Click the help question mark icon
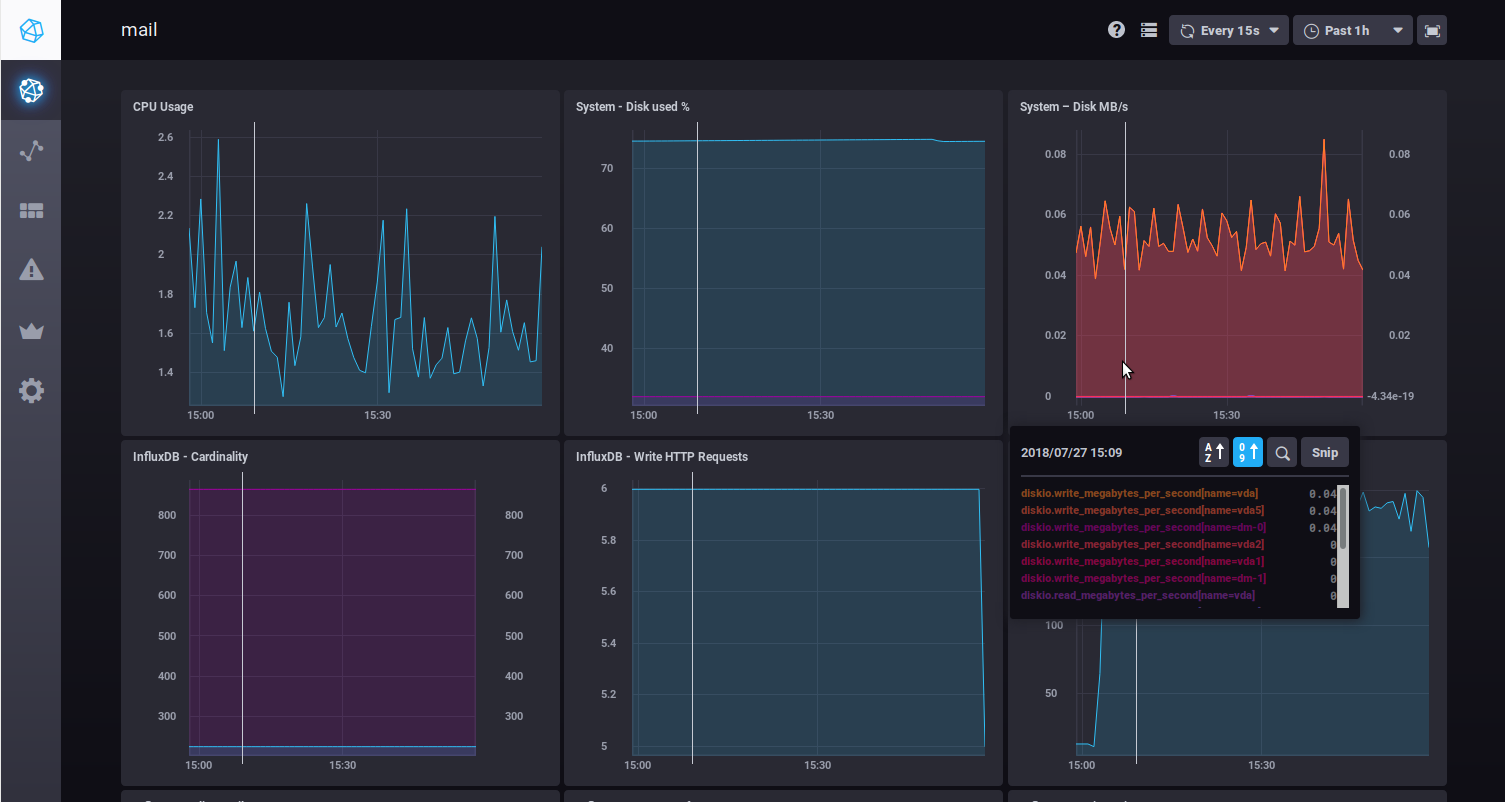 coord(1116,30)
